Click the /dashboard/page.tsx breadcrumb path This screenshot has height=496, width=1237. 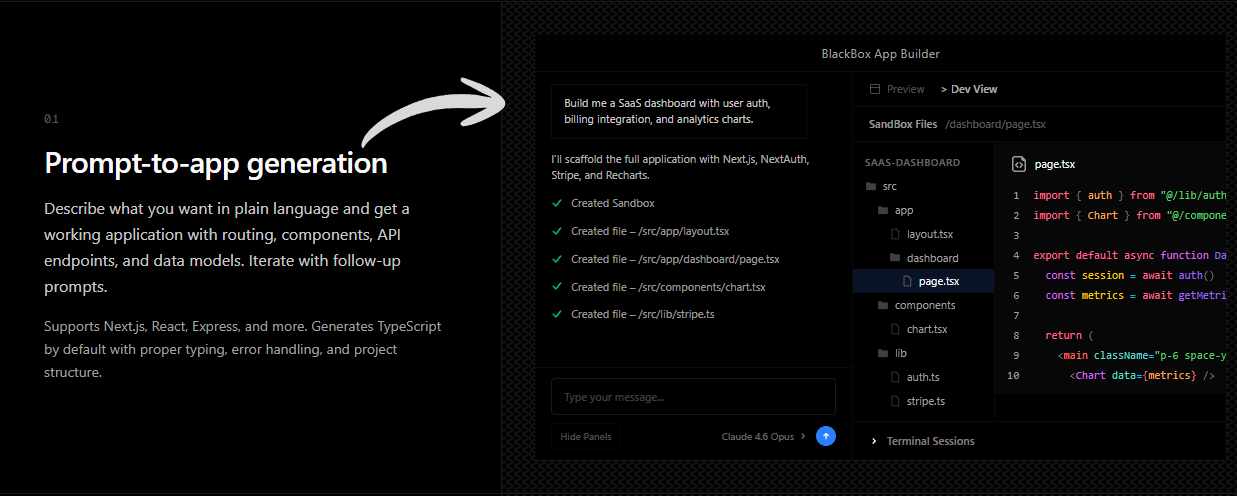995,124
